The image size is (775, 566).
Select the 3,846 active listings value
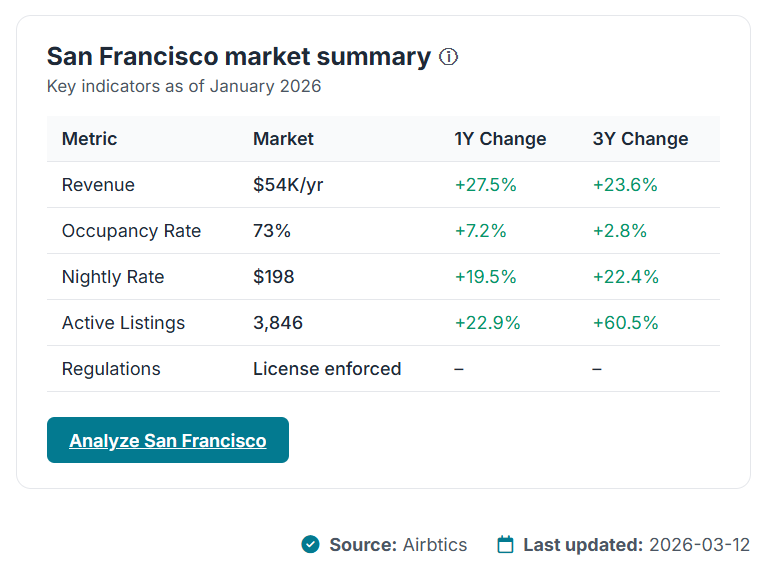278,323
